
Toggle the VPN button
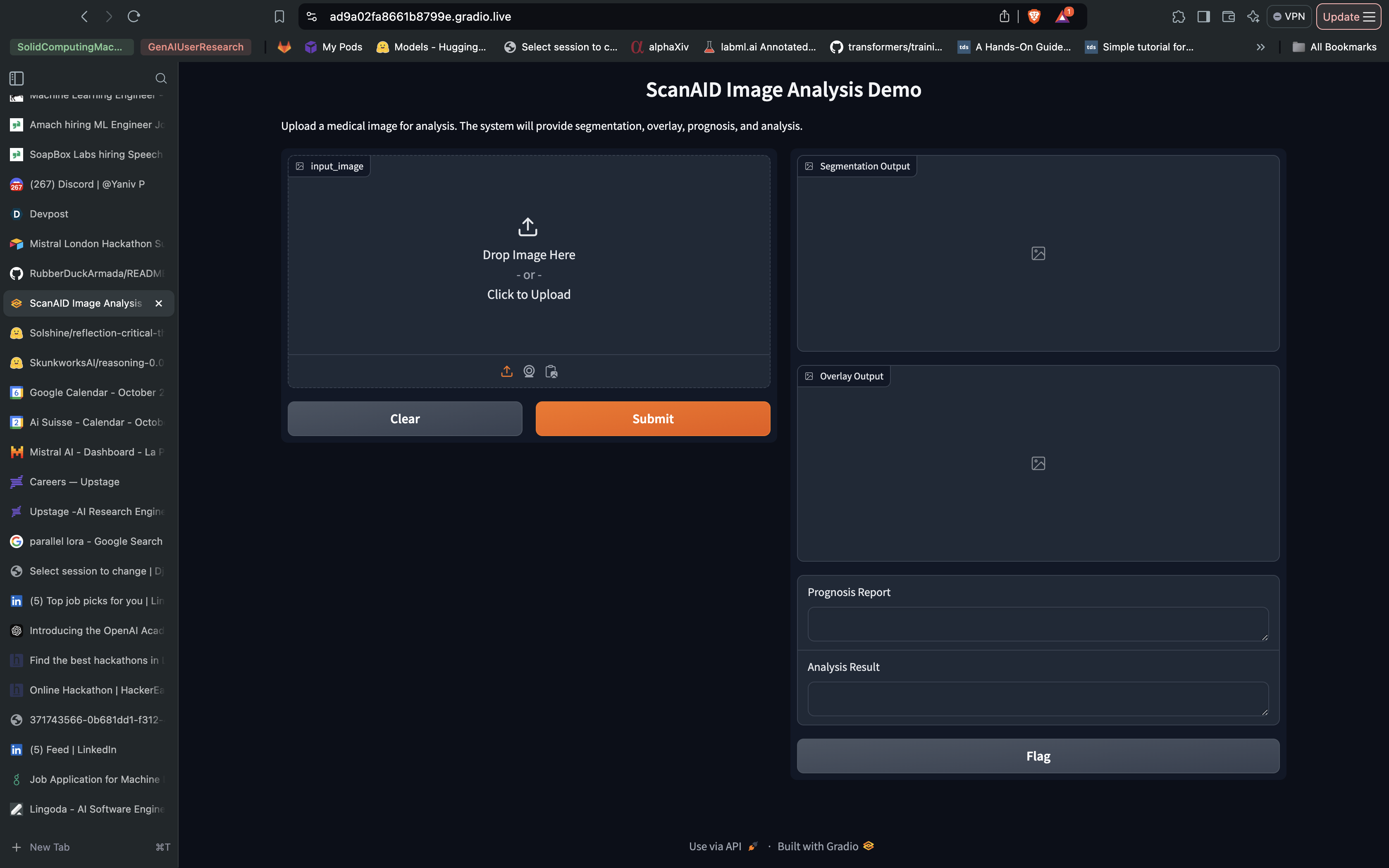(1289, 17)
